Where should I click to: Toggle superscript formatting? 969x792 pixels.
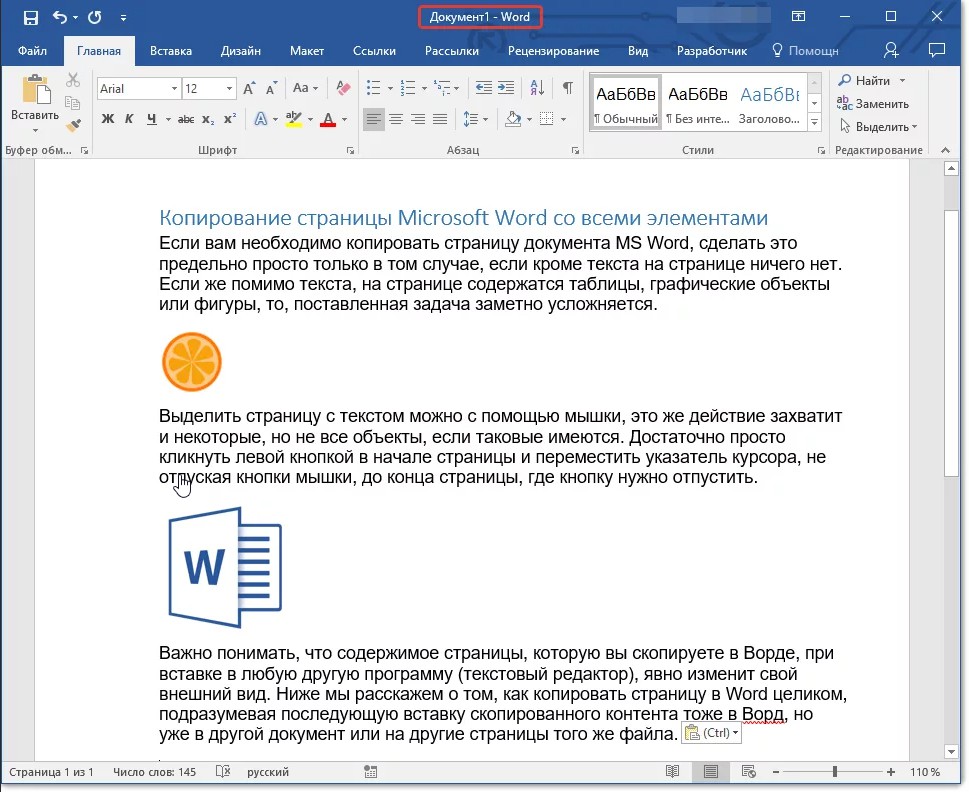[x=230, y=119]
